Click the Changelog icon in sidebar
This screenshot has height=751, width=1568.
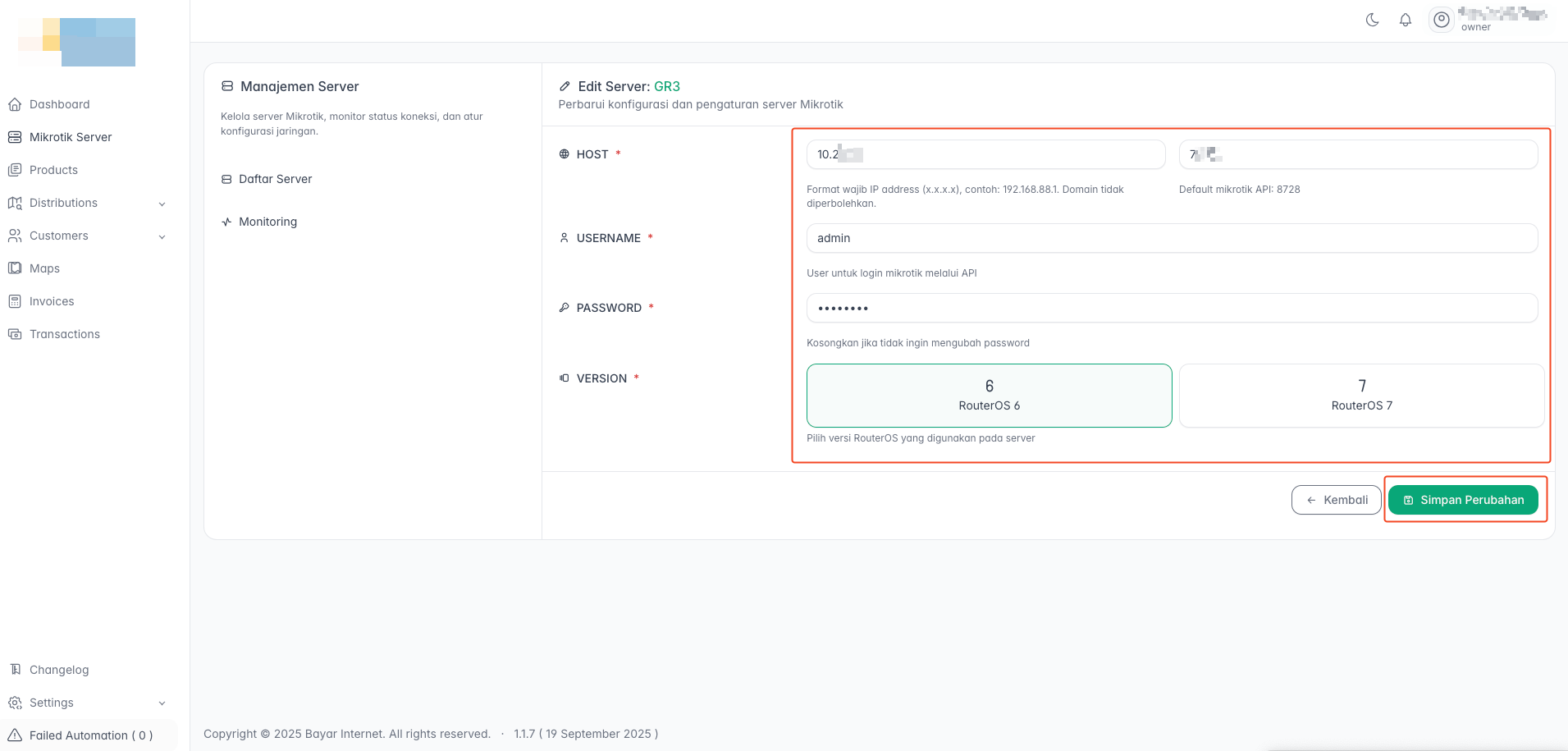point(15,670)
